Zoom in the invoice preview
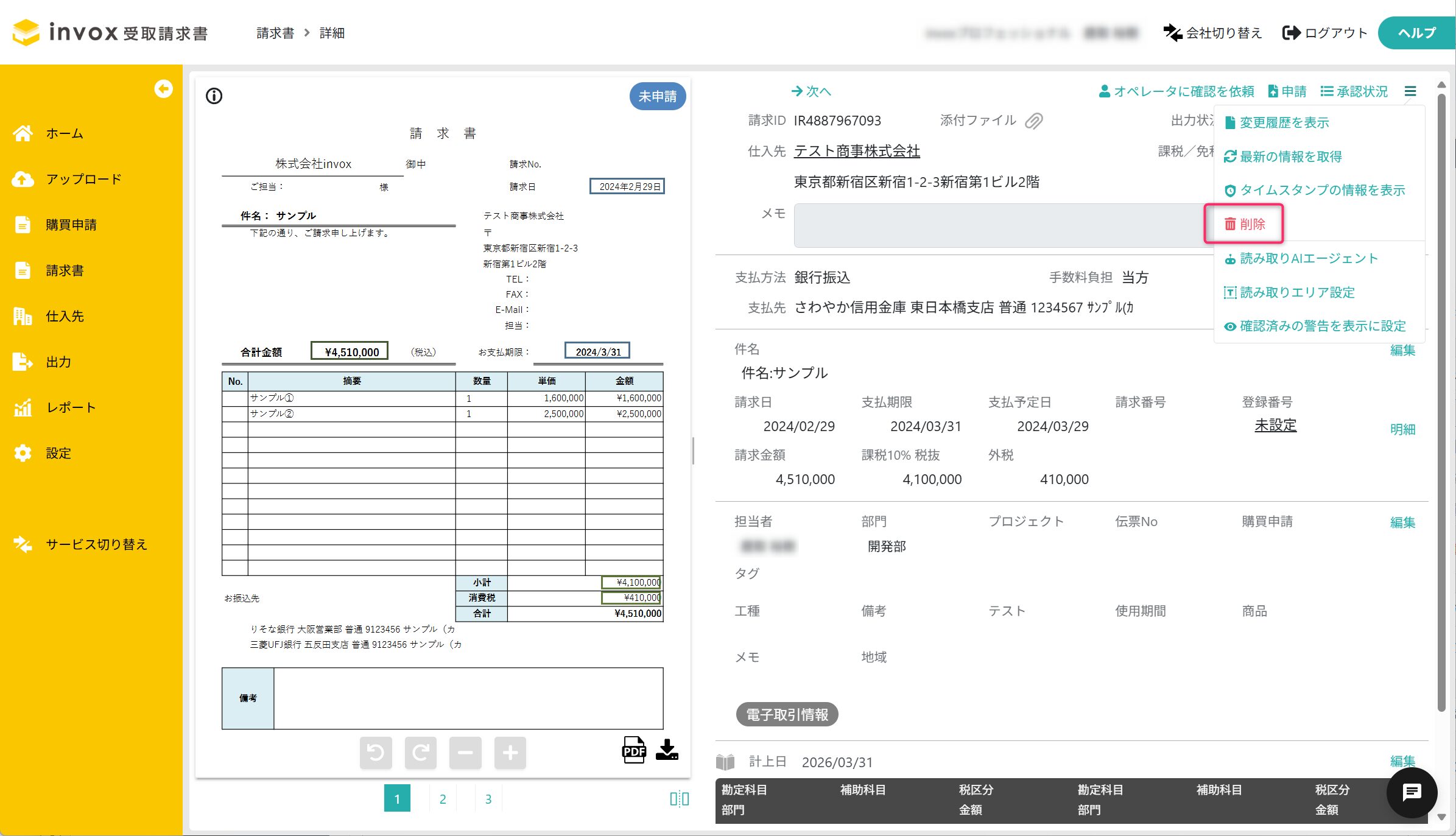The height and width of the screenshot is (836, 1456). pos(510,753)
